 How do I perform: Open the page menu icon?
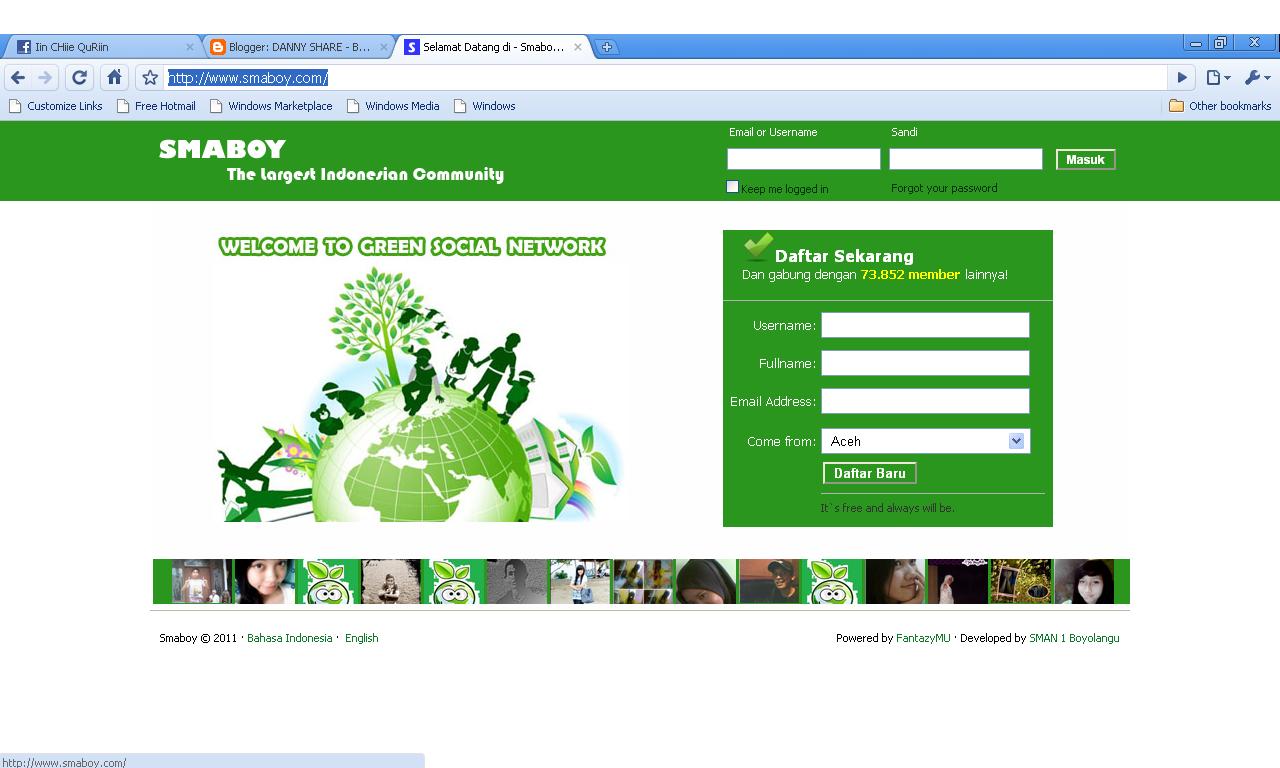[1217, 77]
